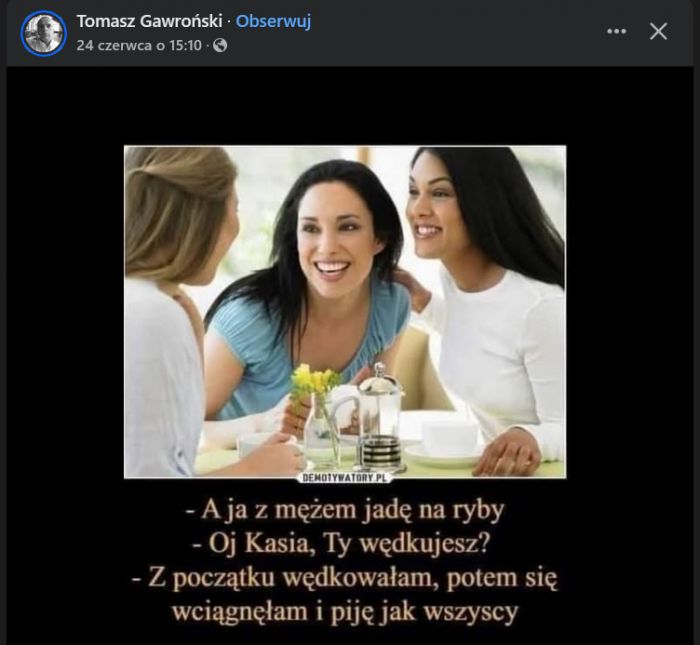Click the line "wciągnęłam i piję jak wszyscy"
Screen dimensions: 700x645
coord(345,611)
